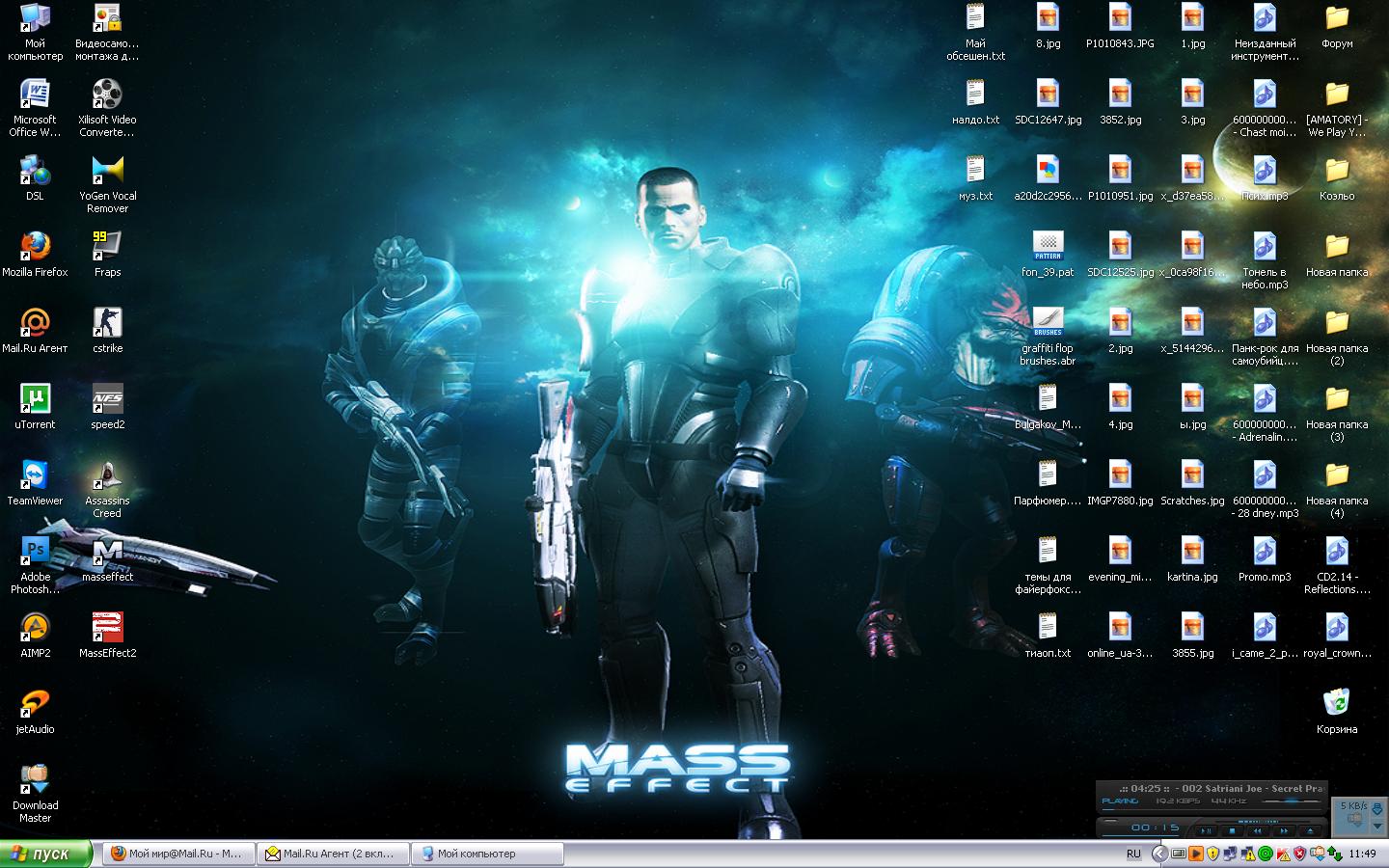1389x868 pixels.
Task: Launch Assassins Creed shortcut
Action: click(x=107, y=489)
